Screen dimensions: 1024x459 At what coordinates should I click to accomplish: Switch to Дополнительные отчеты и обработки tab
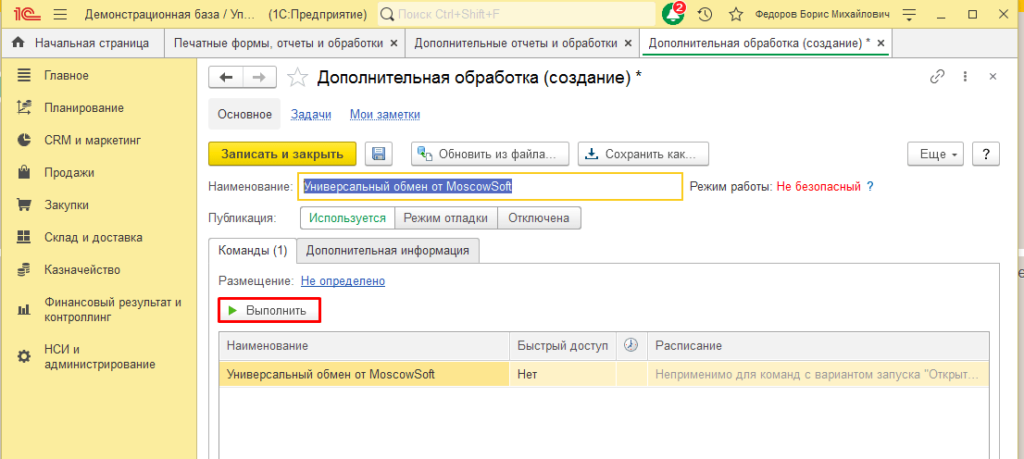pyautogui.click(x=516, y=43)
